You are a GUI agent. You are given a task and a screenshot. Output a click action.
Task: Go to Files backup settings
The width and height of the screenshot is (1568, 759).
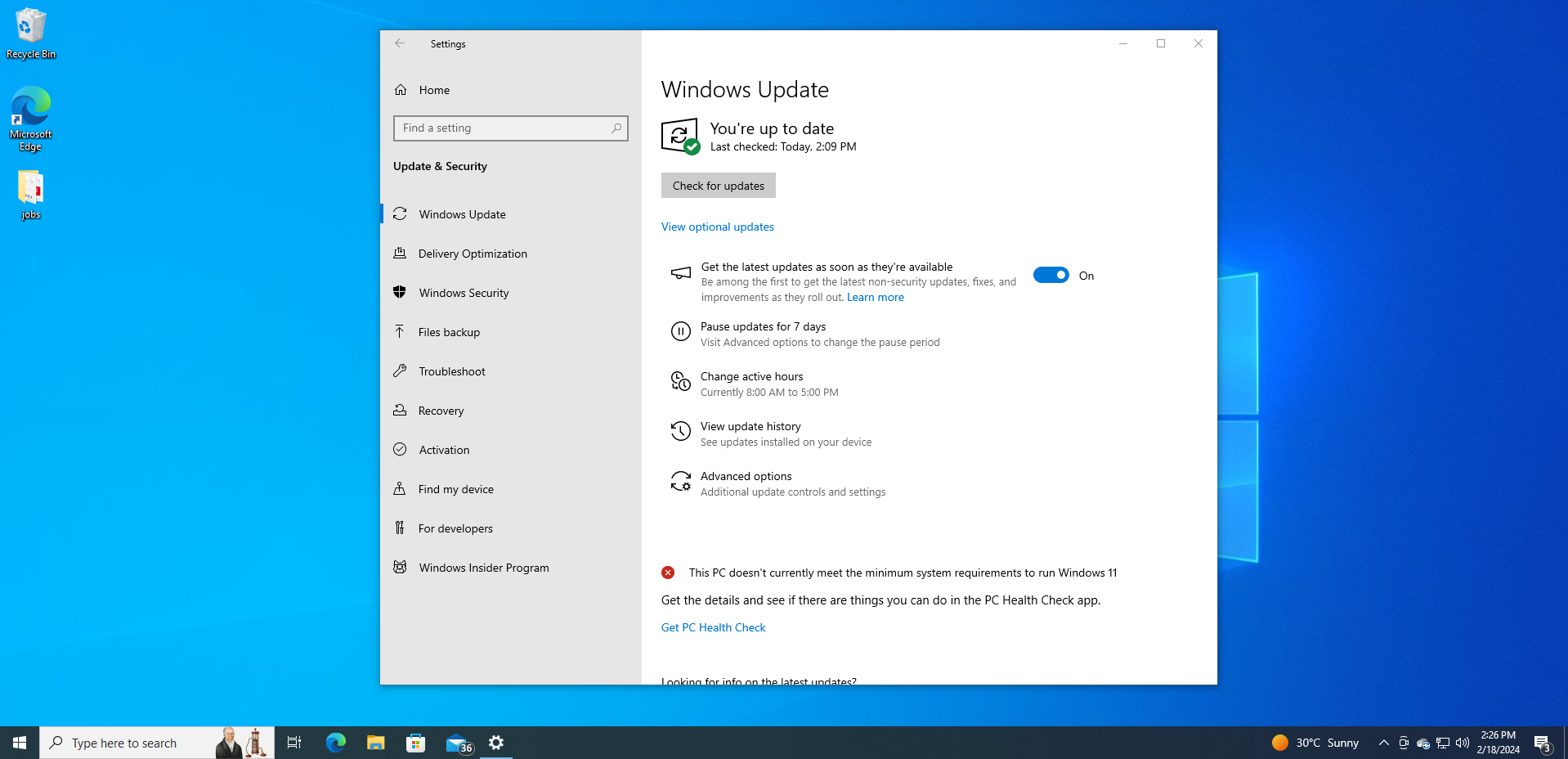(x=511, y=332)
